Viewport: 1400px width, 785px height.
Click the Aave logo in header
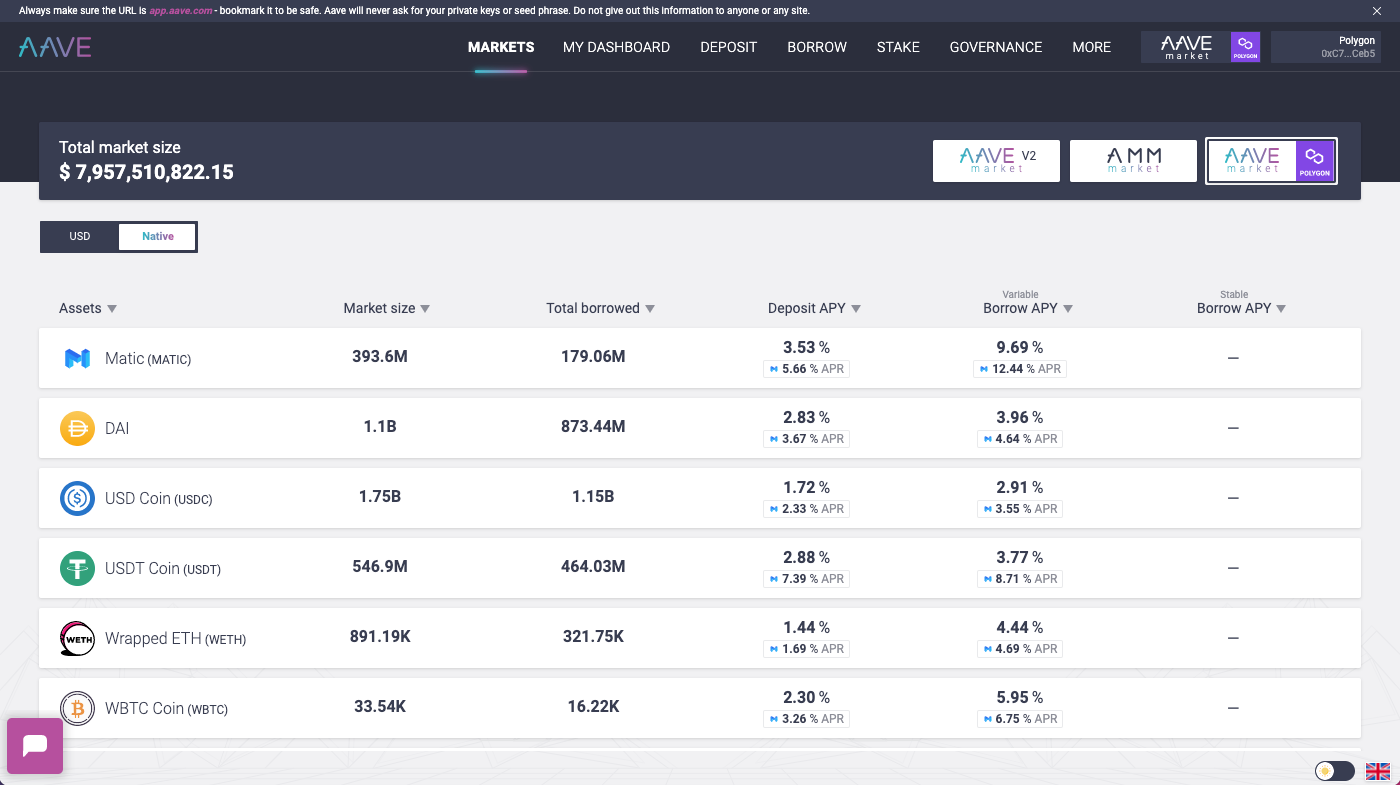pos(55,47)
